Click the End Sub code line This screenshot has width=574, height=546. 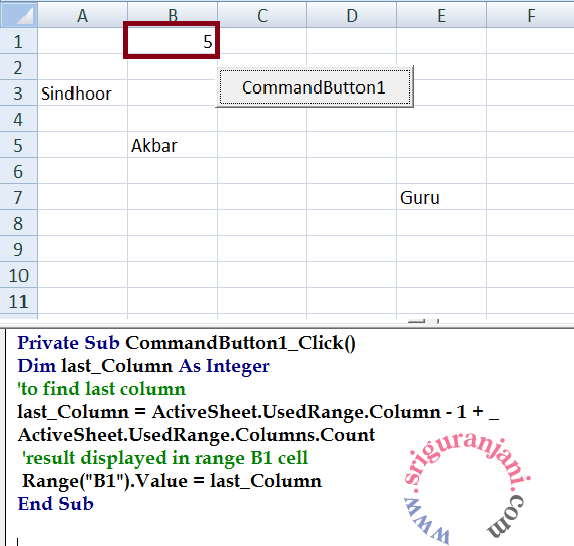(x=56, y=504)
